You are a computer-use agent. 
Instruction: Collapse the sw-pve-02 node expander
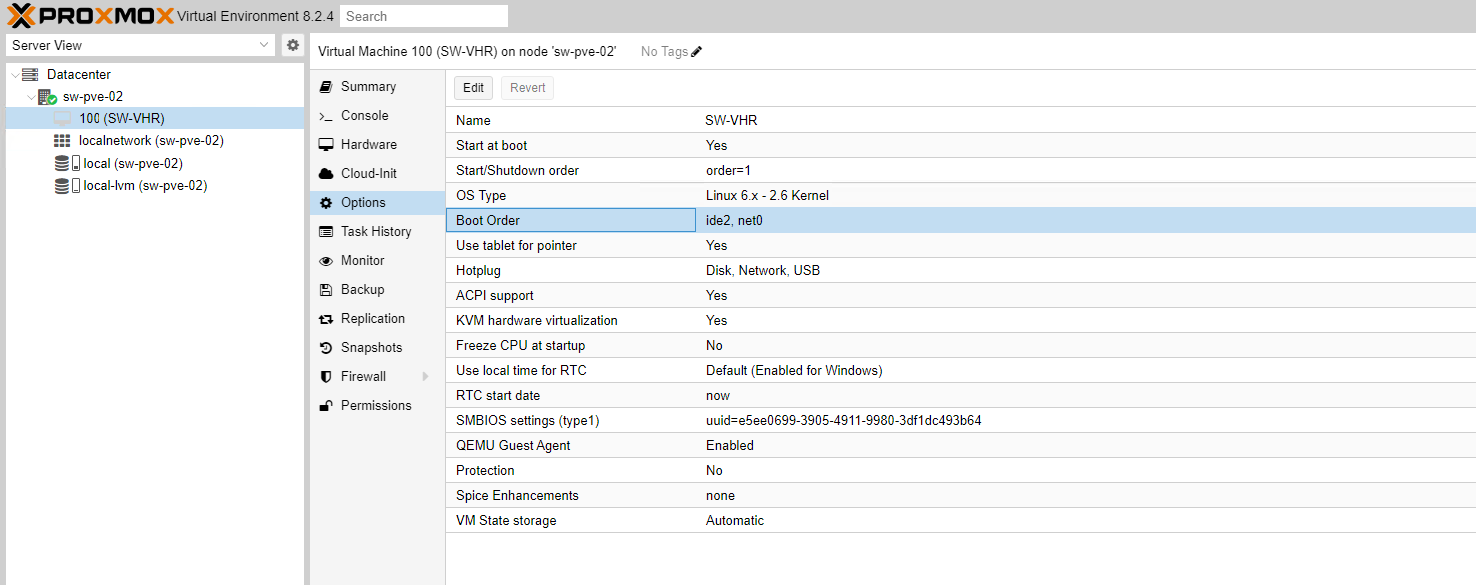point(30,97)
